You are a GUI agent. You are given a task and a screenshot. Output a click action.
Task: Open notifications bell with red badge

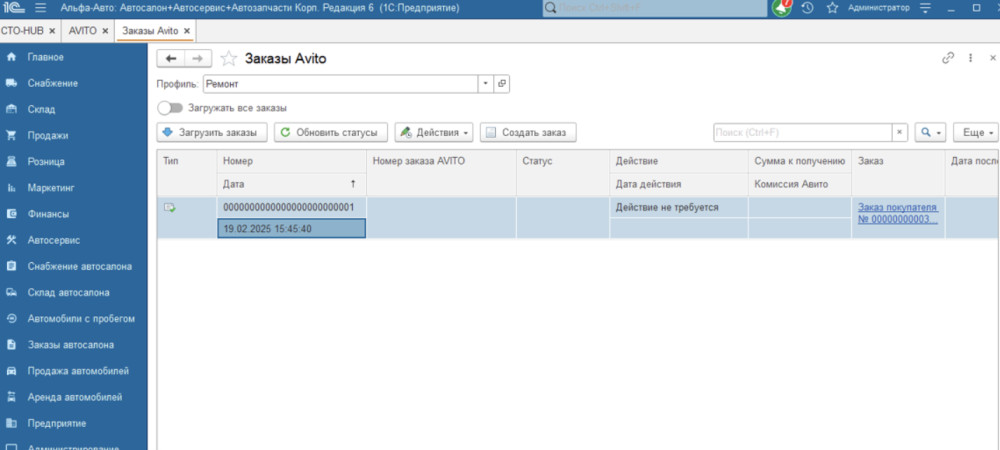coord(781,8)
